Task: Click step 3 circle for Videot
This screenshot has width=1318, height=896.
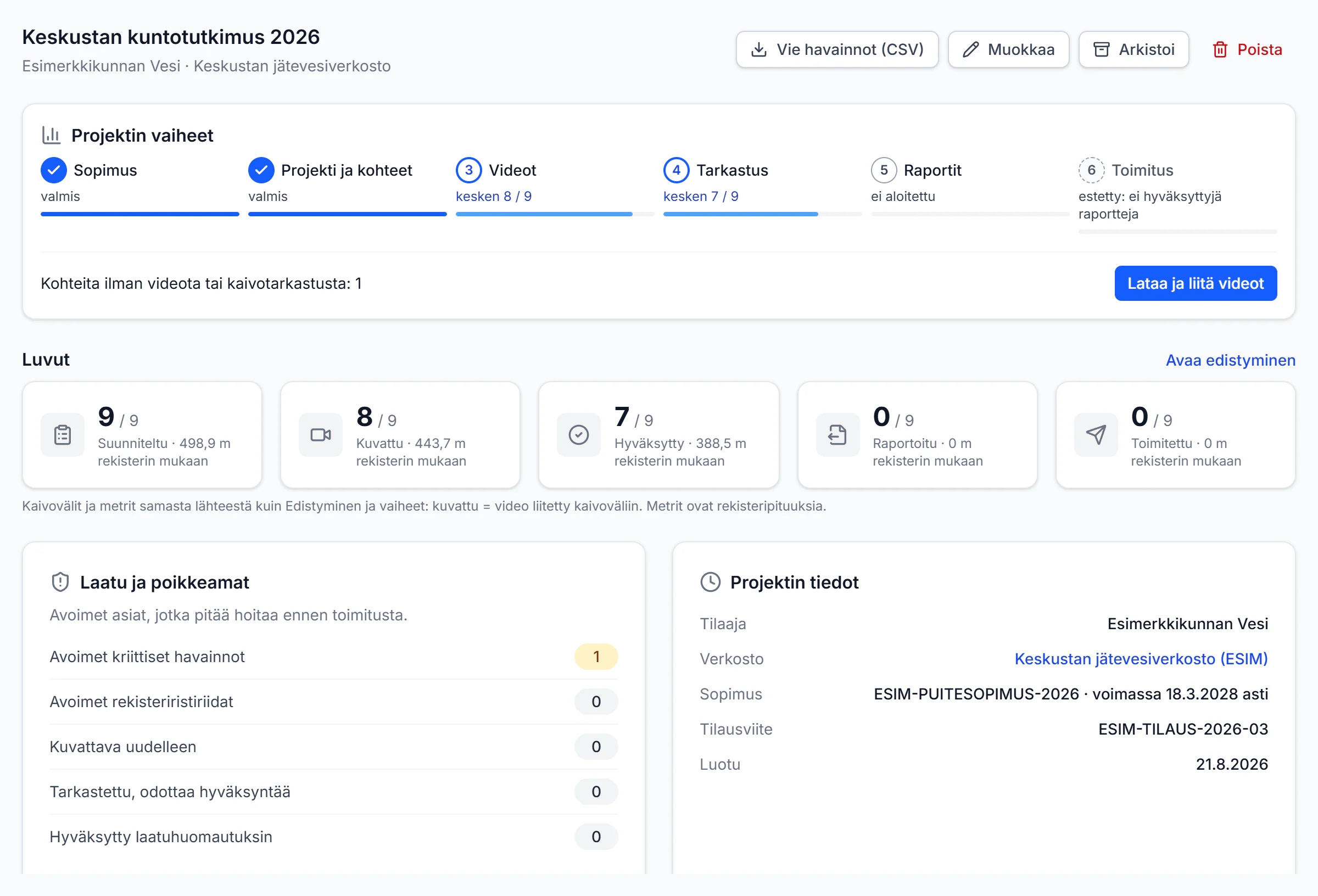Action: [469, 170]
